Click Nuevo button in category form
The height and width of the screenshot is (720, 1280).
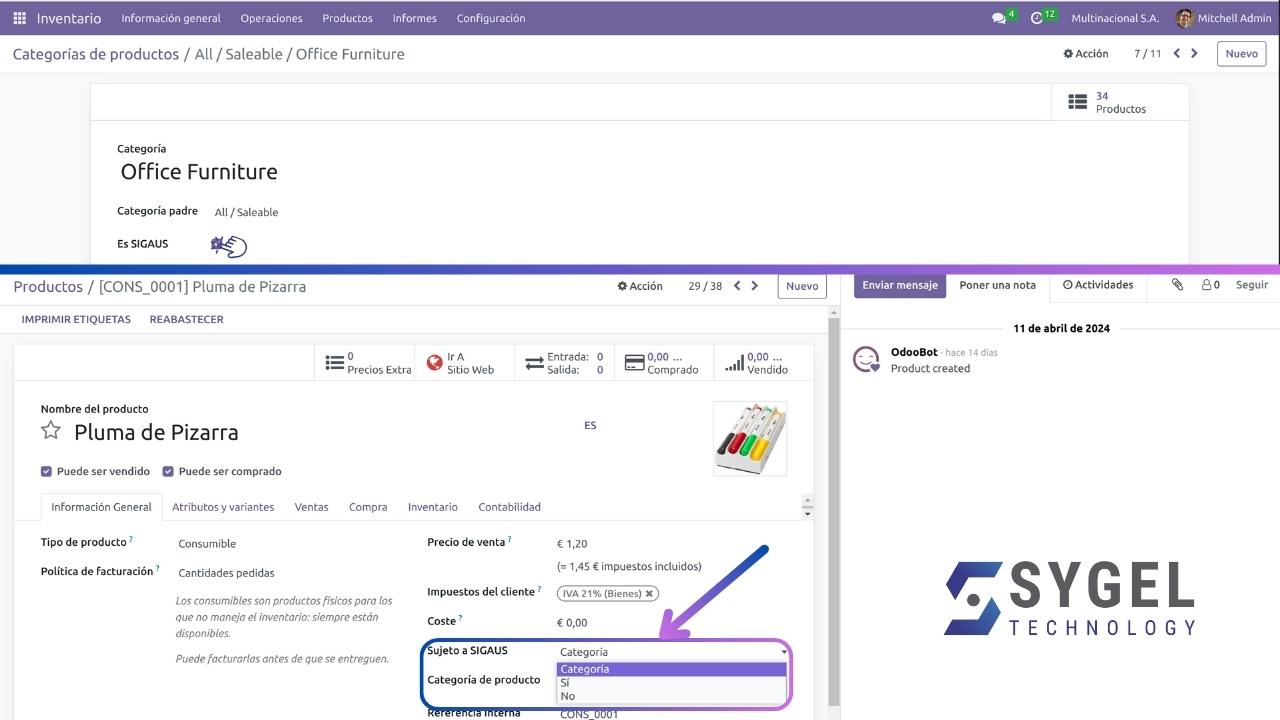1241,54
